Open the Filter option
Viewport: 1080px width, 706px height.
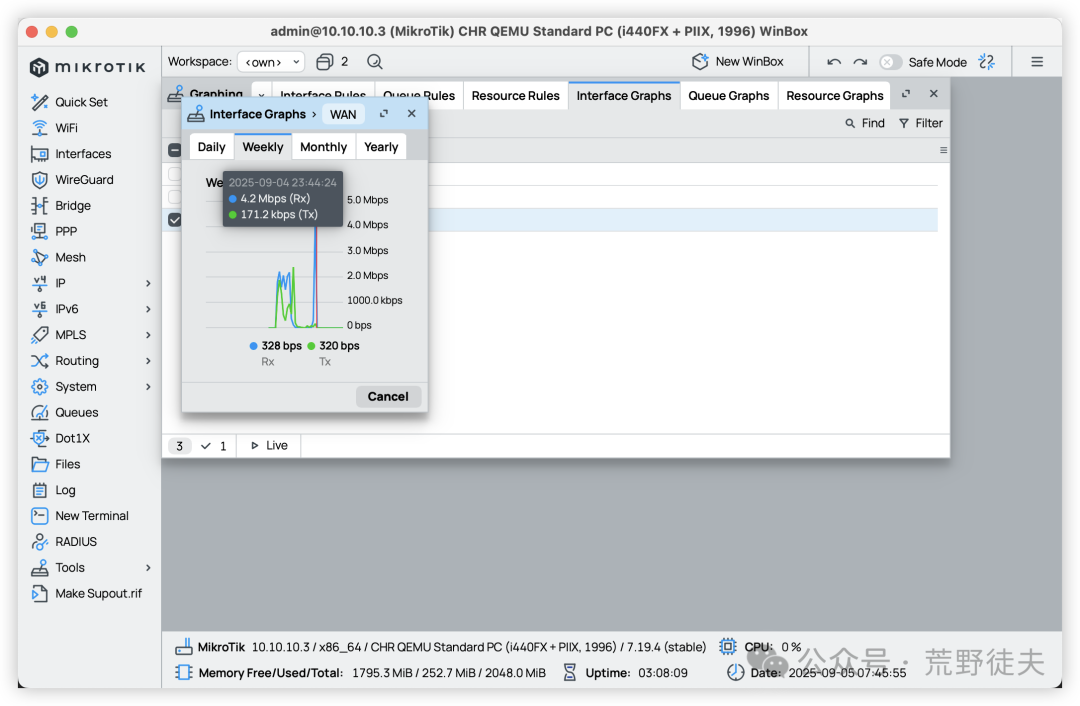pyautogui.click(x=921, y=123)
